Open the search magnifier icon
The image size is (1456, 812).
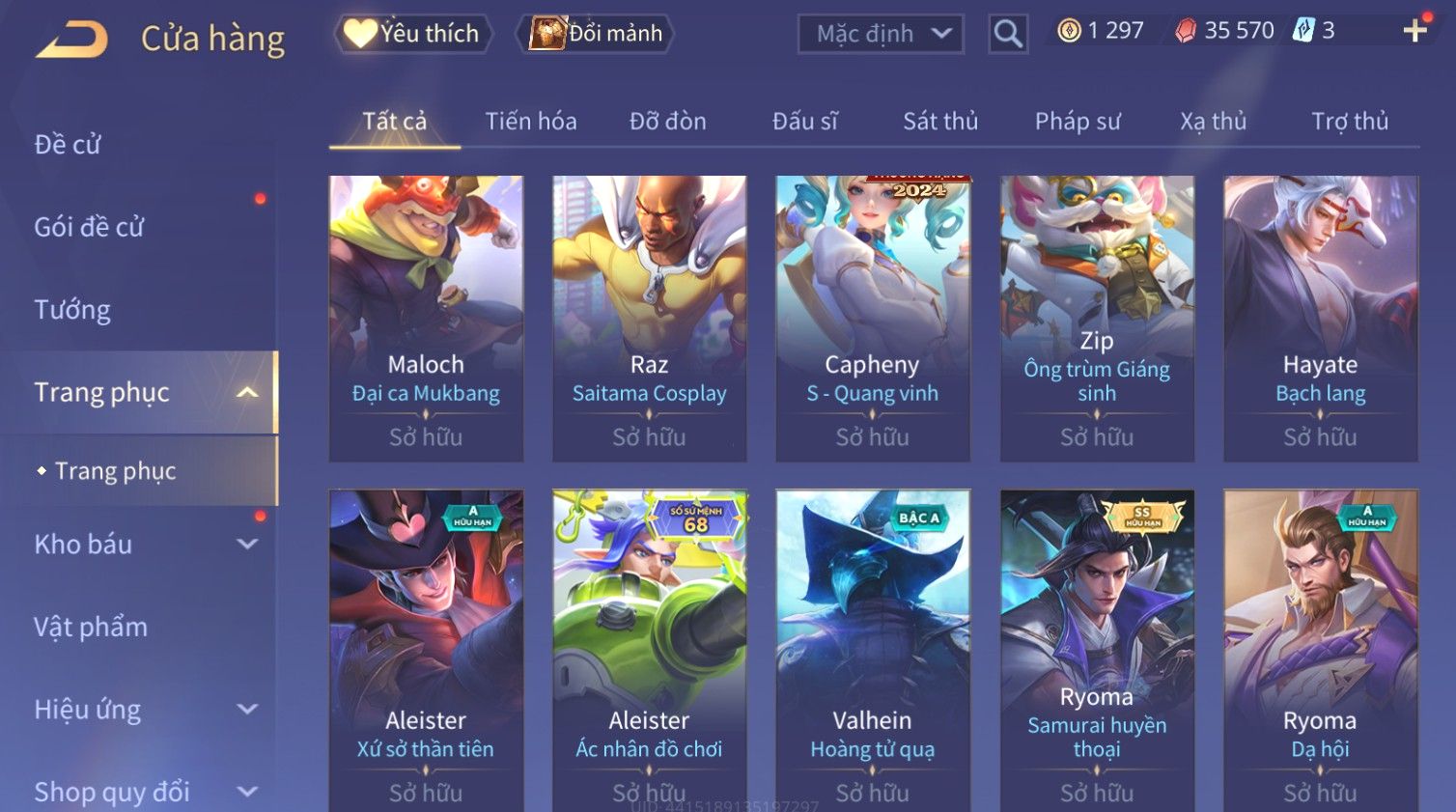(x=1008, y=34)
